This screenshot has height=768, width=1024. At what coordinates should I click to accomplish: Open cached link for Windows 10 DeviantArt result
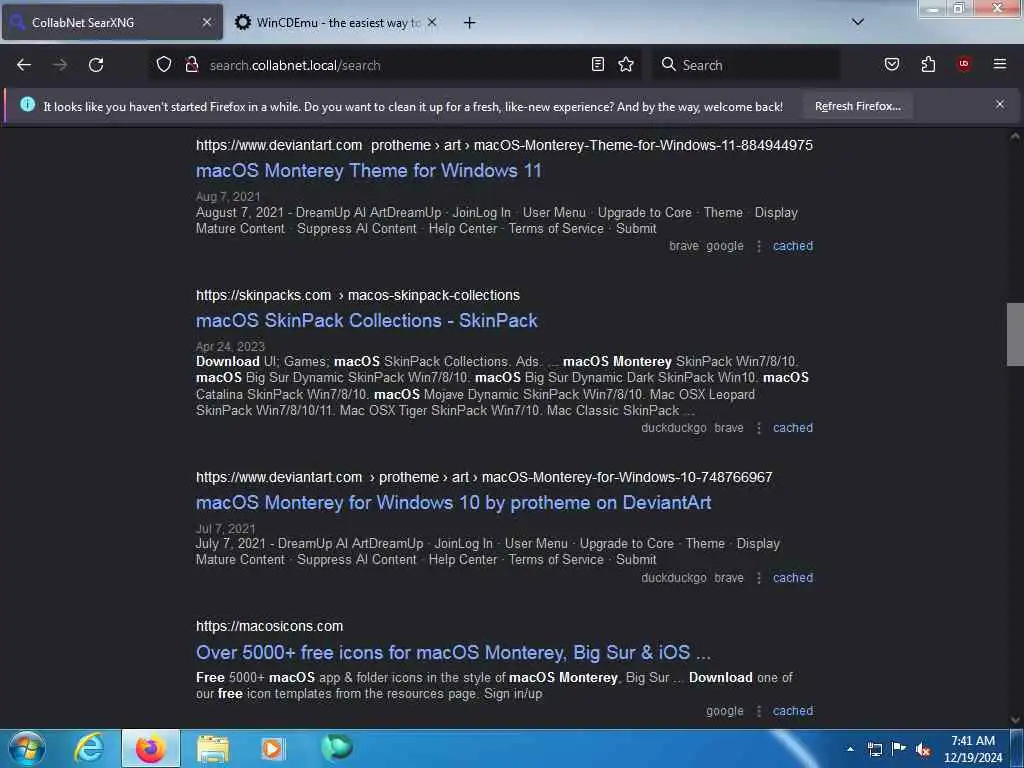(x=793, y=577)
